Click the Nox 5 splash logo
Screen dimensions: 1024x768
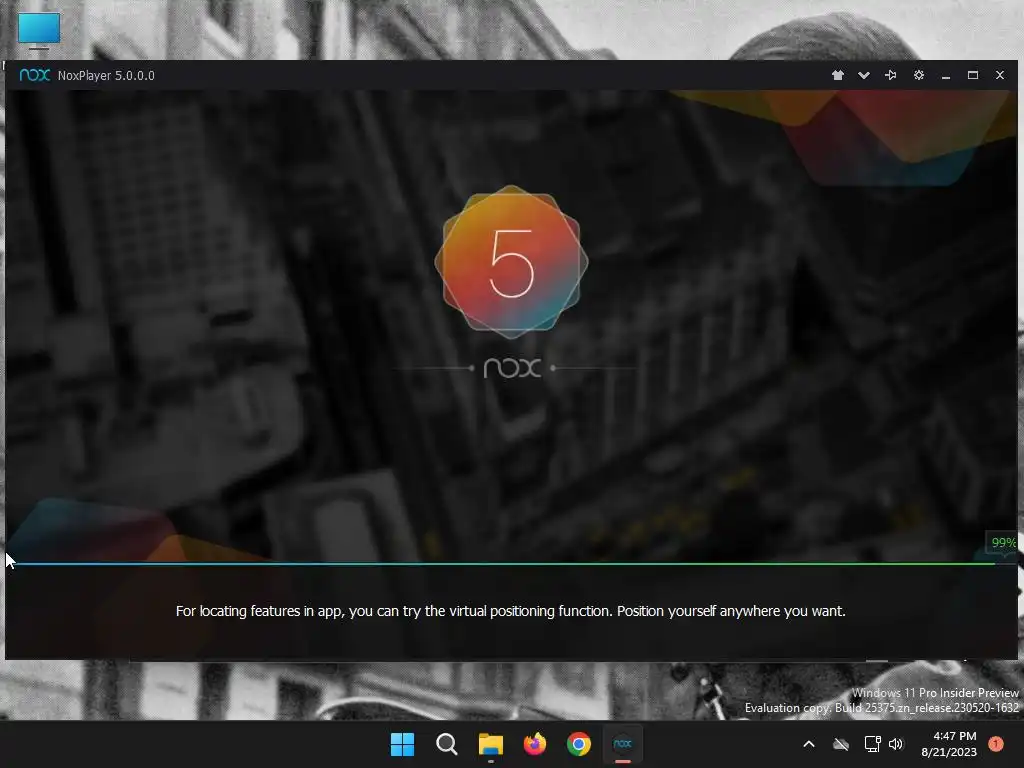pyautogui.click(x=511, y=262)
